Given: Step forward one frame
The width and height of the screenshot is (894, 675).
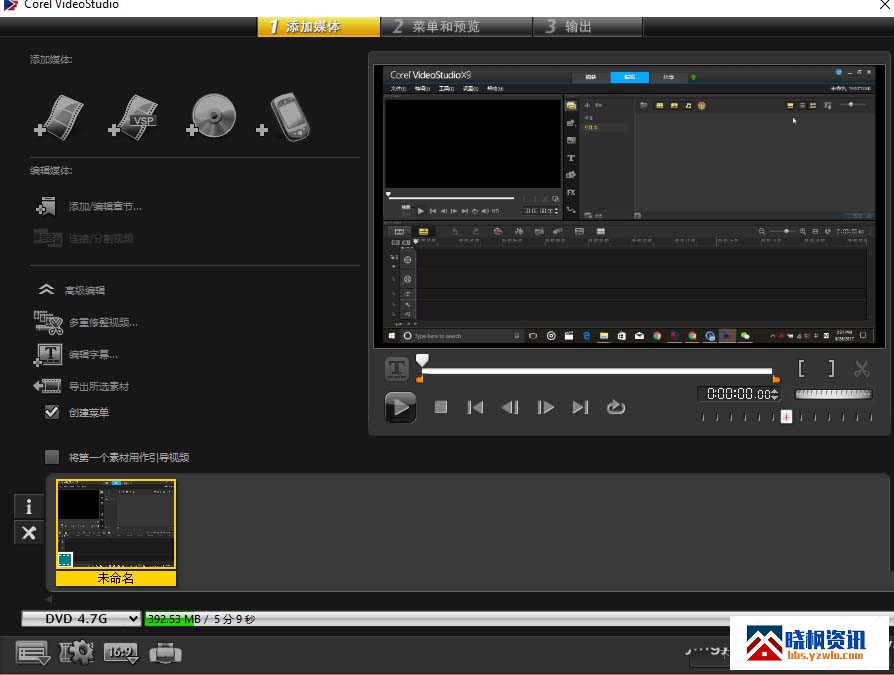Looking at the screenshot, I should pyautogui.click(x=546, y=407).
